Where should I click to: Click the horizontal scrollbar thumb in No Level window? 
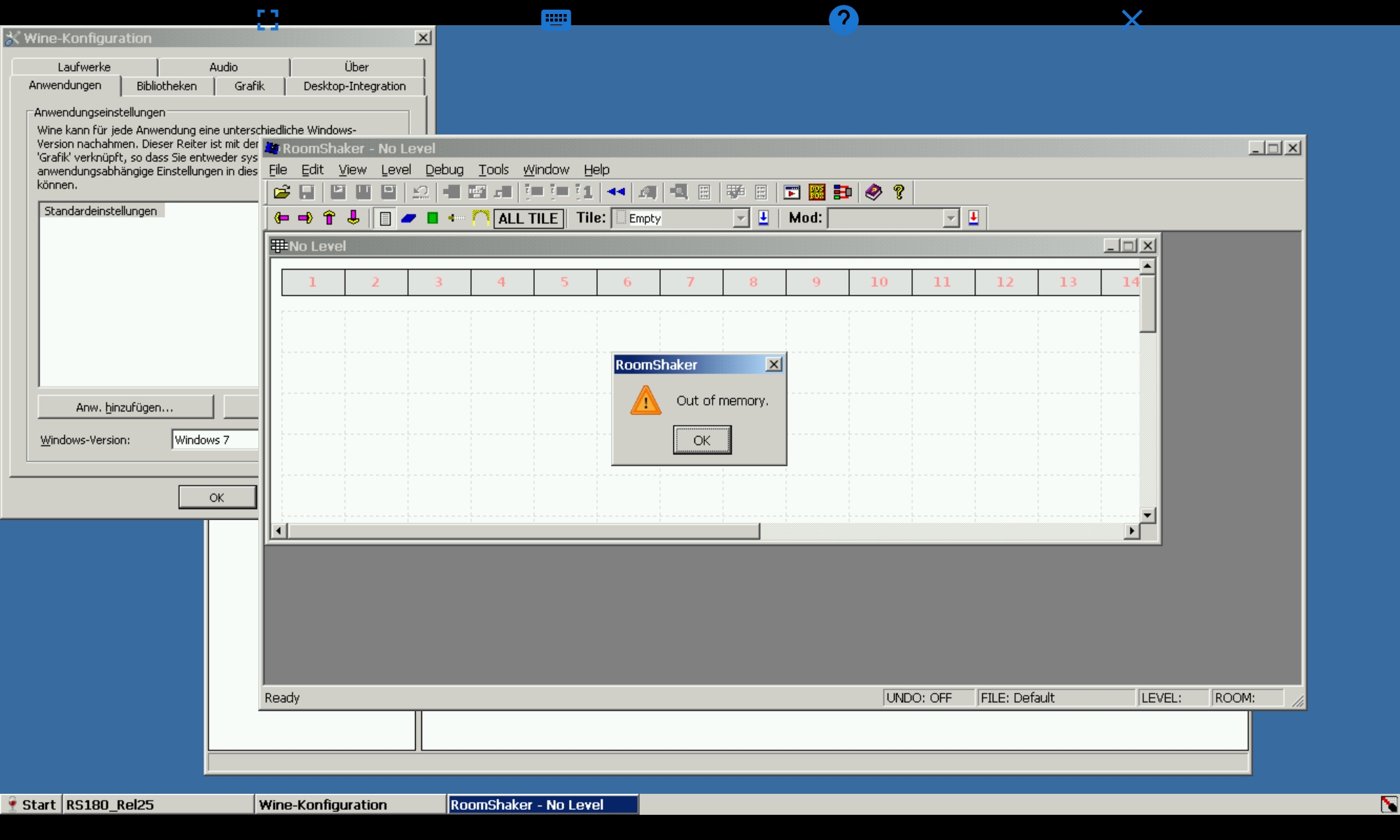pyautogui.click(x=524, y=531)
